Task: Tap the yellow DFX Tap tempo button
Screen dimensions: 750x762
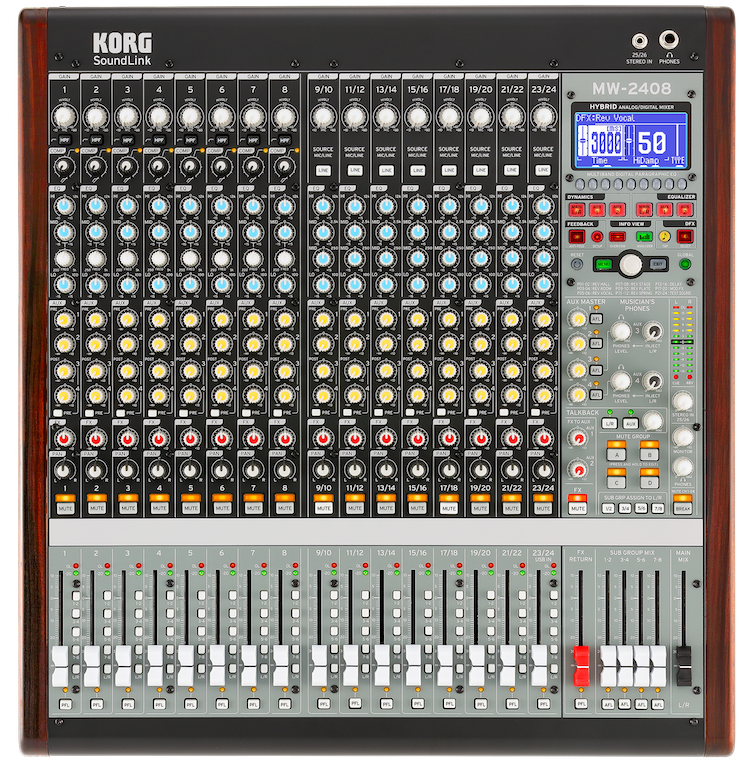Action: pyautogui.click(x=664, y=237)
